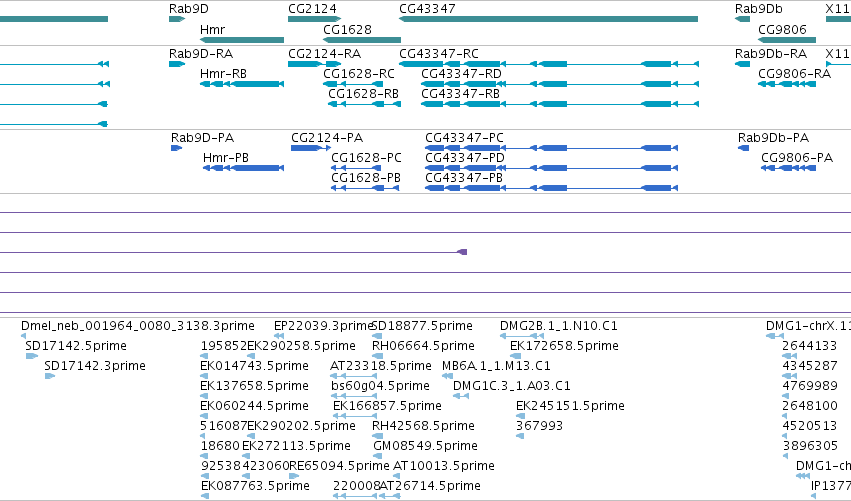Click the EK290258.5prime EST label
Image resolution: width=851 pixels, height=501 pixels.
301,346
